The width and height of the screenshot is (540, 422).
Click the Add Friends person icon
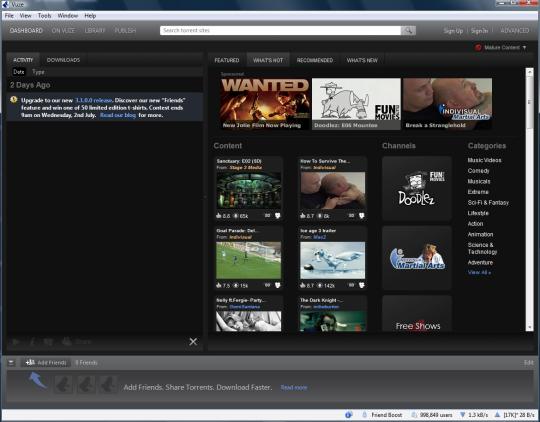[x=30, y=362]
